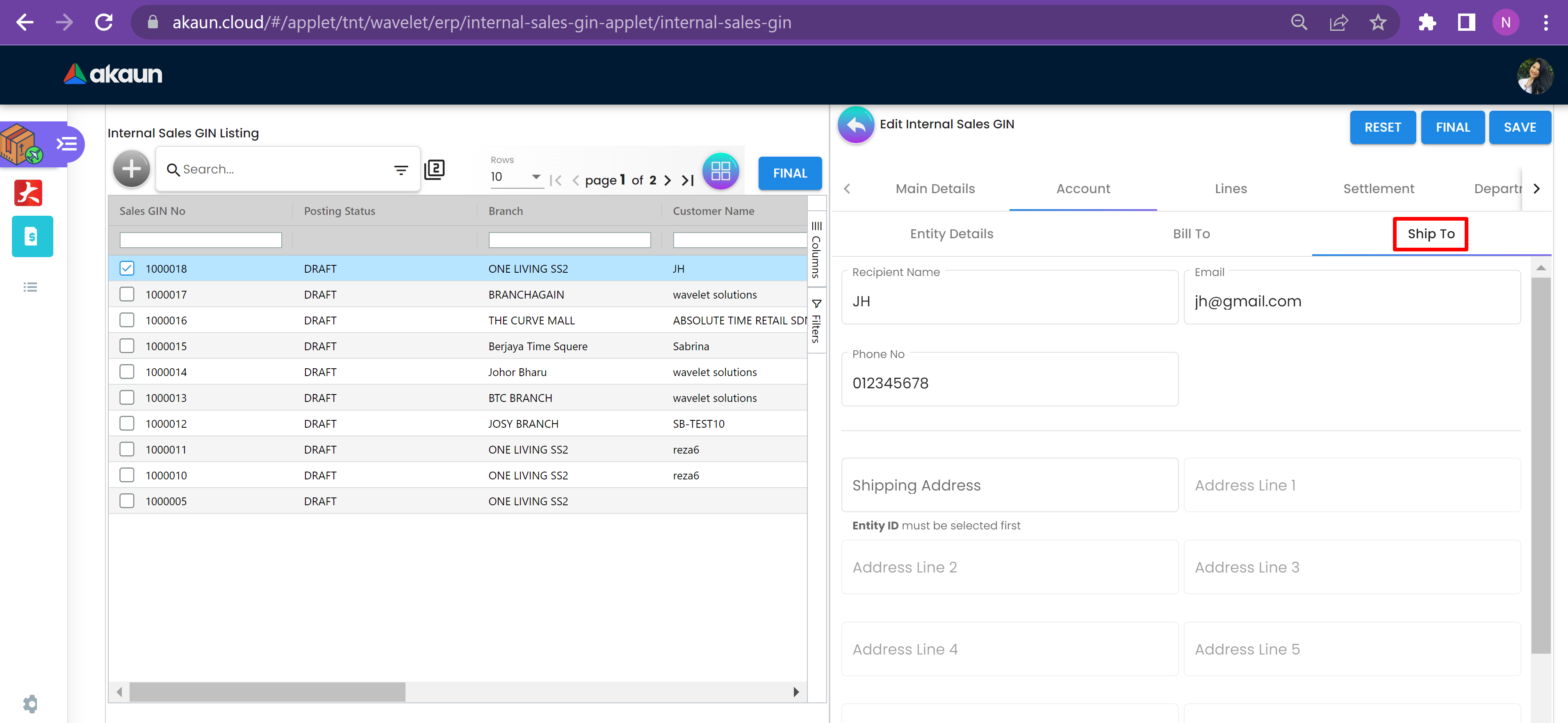Viewport: 1568px width, 723px height.
Task: Tick the checkbox for GIN 1000017
Action: pyautogui.click(x=127, y=294)
